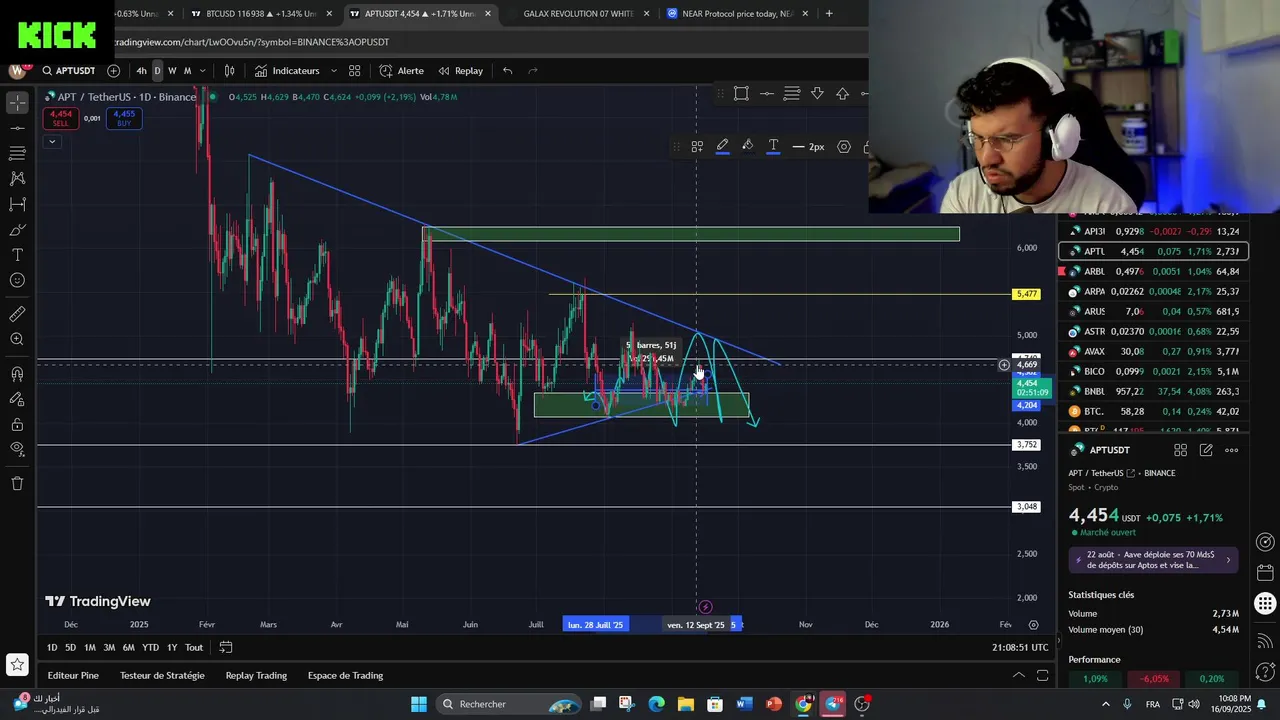Viewport: 1280px width, 720px height.
Task: Select the BNBL watchlist row
Action: 1154,391
